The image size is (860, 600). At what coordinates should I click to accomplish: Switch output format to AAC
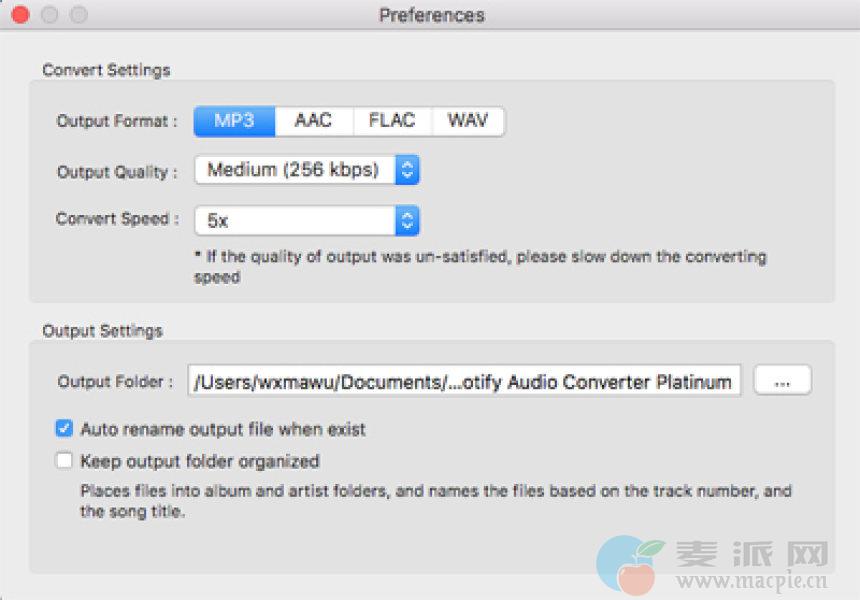coord(313,121)
